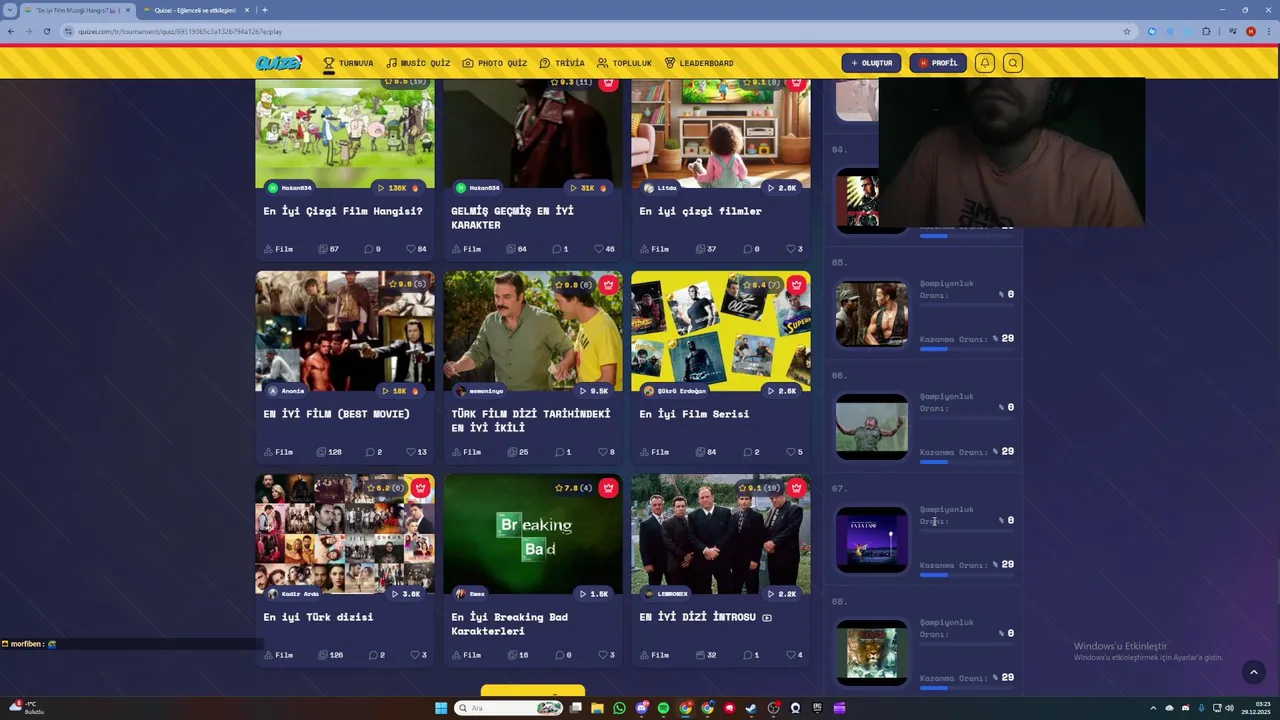
Task: Go to Music Quiz section
Action: pyautogui.click(x=419, y=63)
